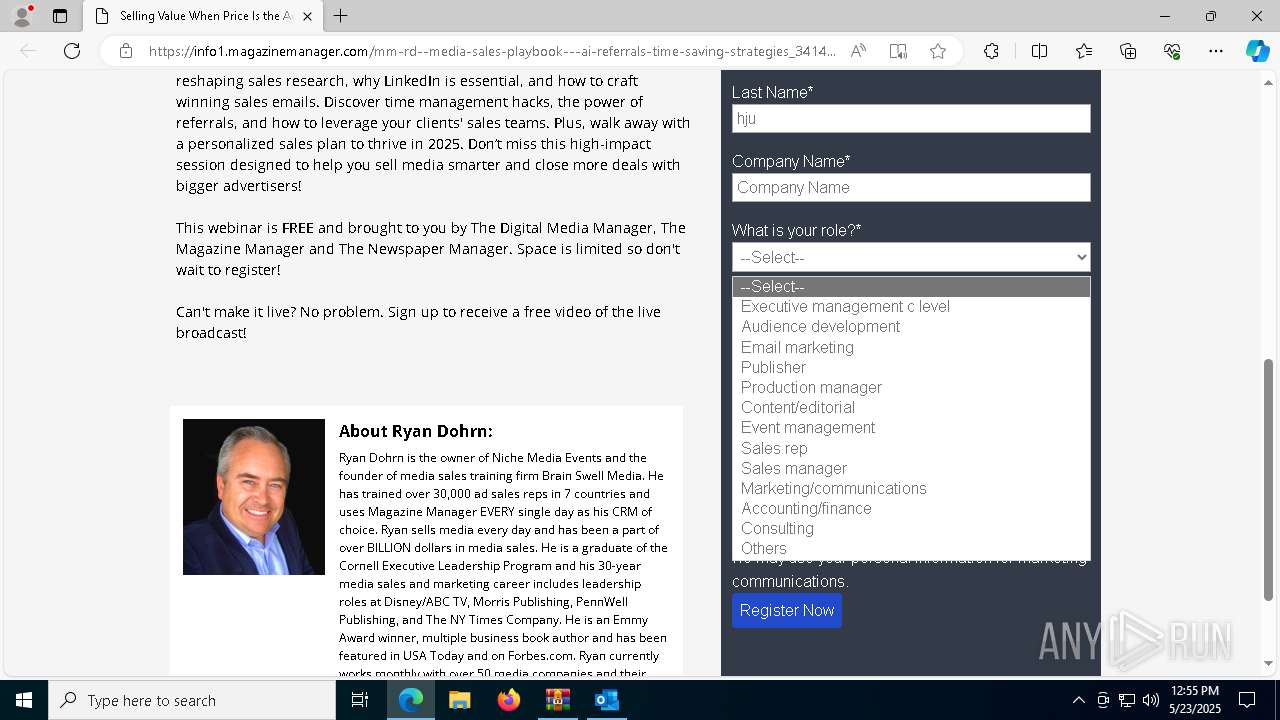
Task: Choose the --Select-- placeholder option
Action: point(911,287)
